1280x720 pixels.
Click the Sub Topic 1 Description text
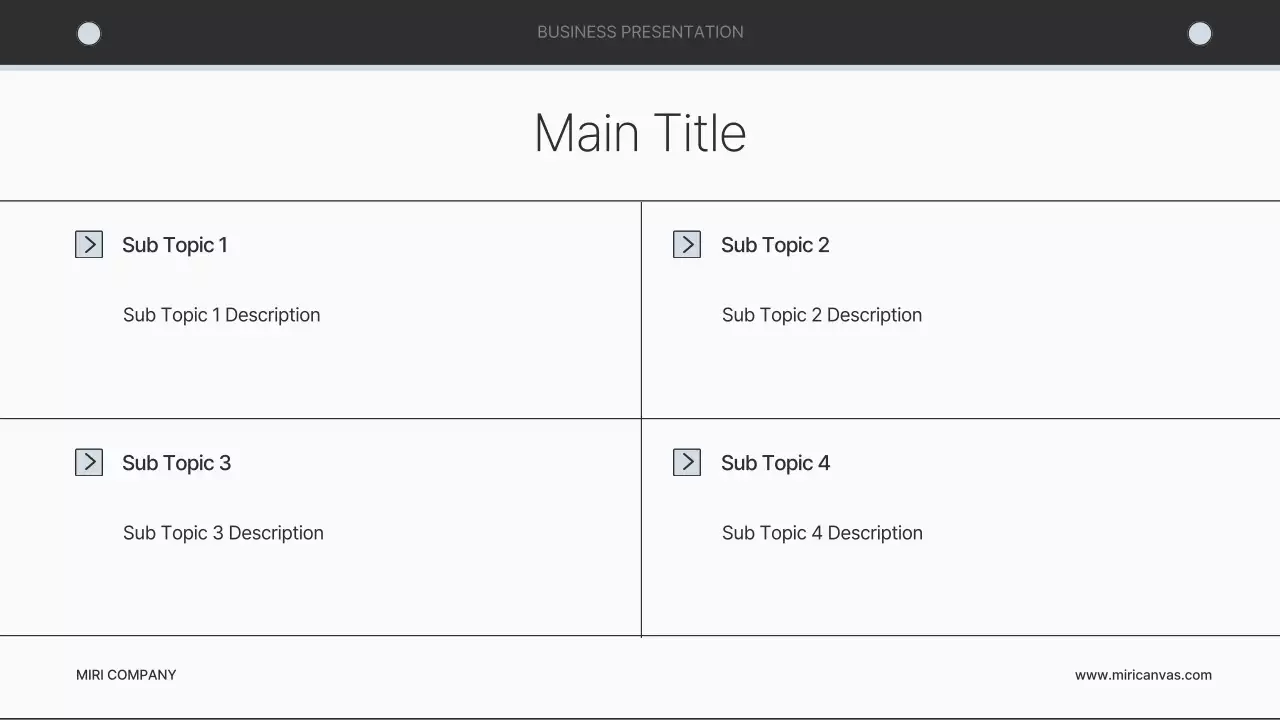click(x=222, y=315)
